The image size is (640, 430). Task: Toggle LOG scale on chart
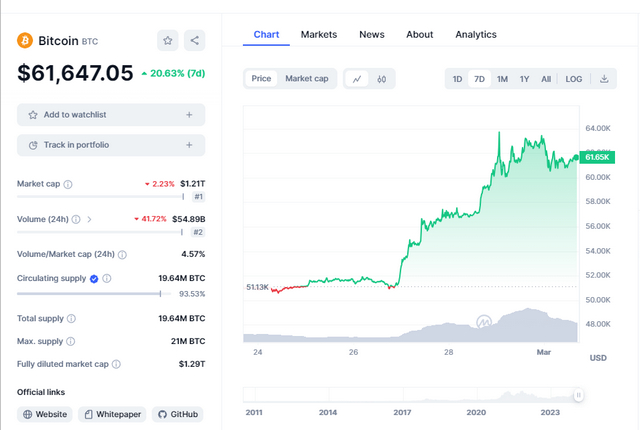pos(573,79)
